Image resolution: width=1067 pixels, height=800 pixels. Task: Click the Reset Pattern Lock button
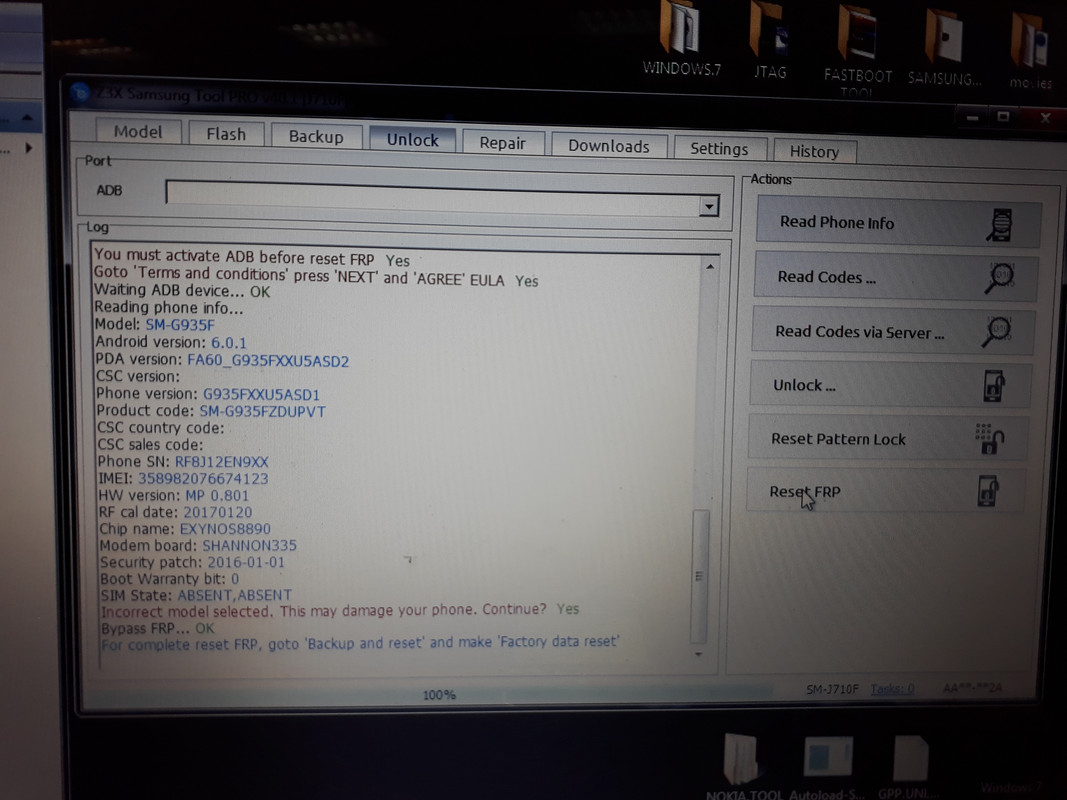click(x=887, y=439)
